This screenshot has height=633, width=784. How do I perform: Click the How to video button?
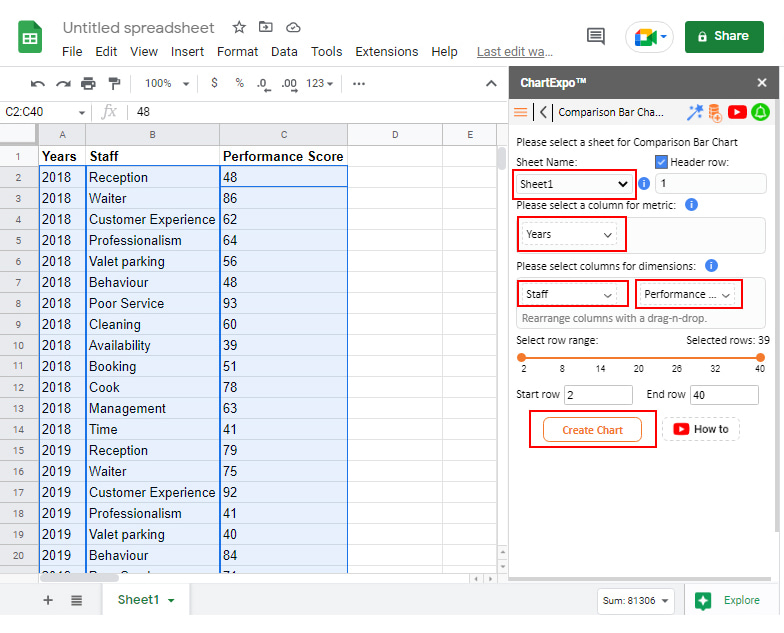tap(700, 429)
